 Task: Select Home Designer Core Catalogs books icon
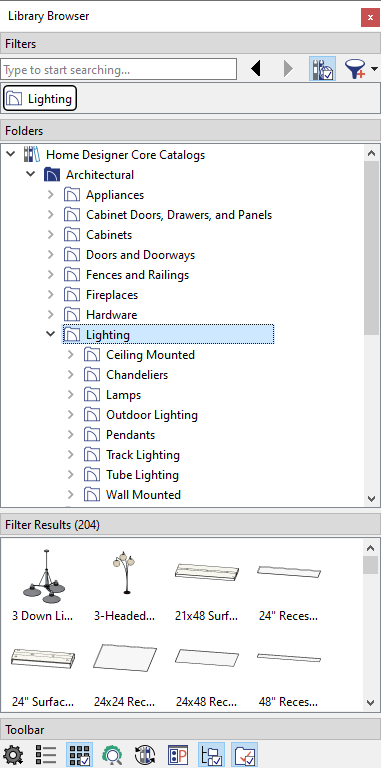click(31, 155)
